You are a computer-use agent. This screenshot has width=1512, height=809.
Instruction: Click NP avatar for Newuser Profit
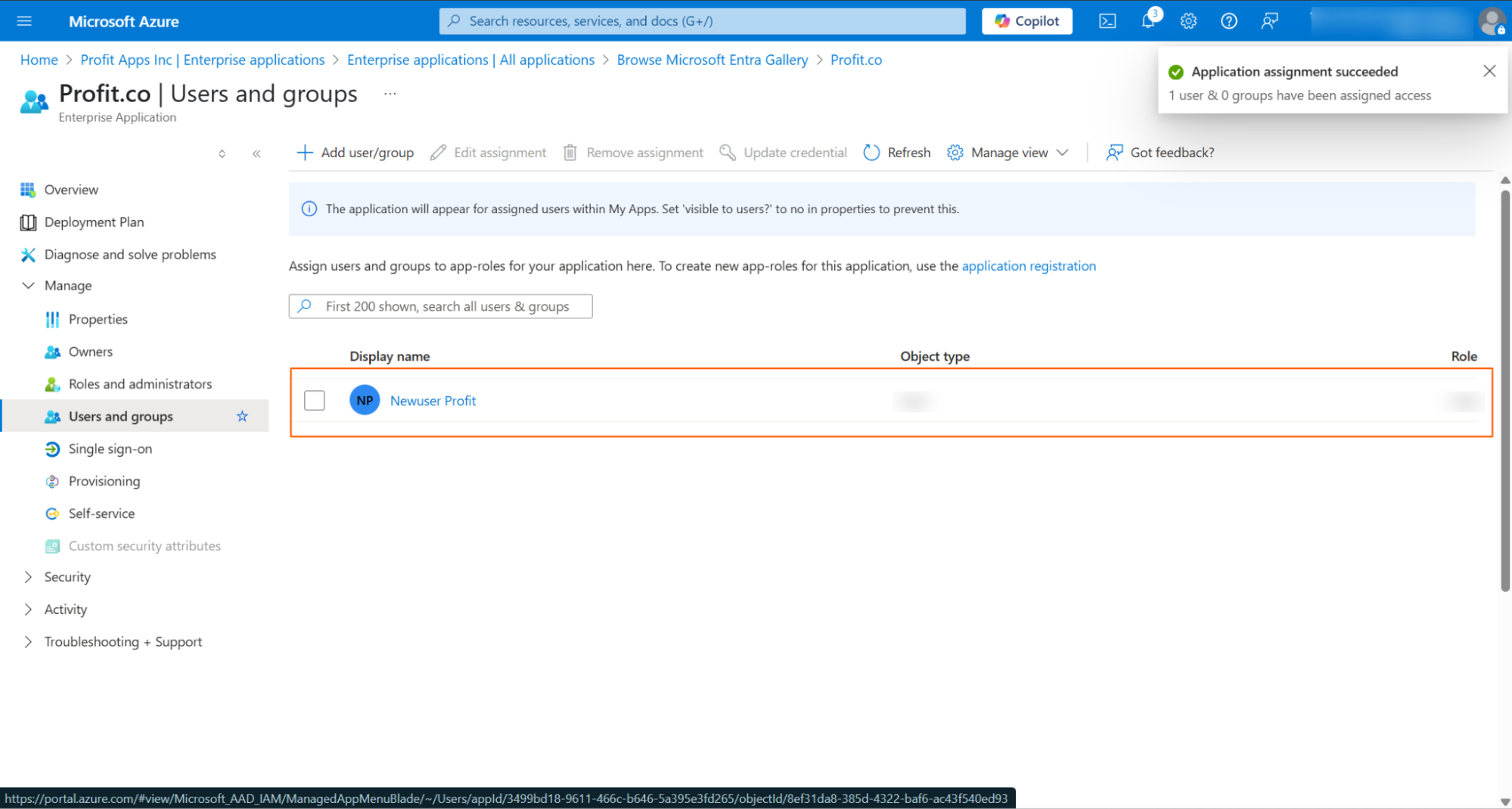pos(365,401)
